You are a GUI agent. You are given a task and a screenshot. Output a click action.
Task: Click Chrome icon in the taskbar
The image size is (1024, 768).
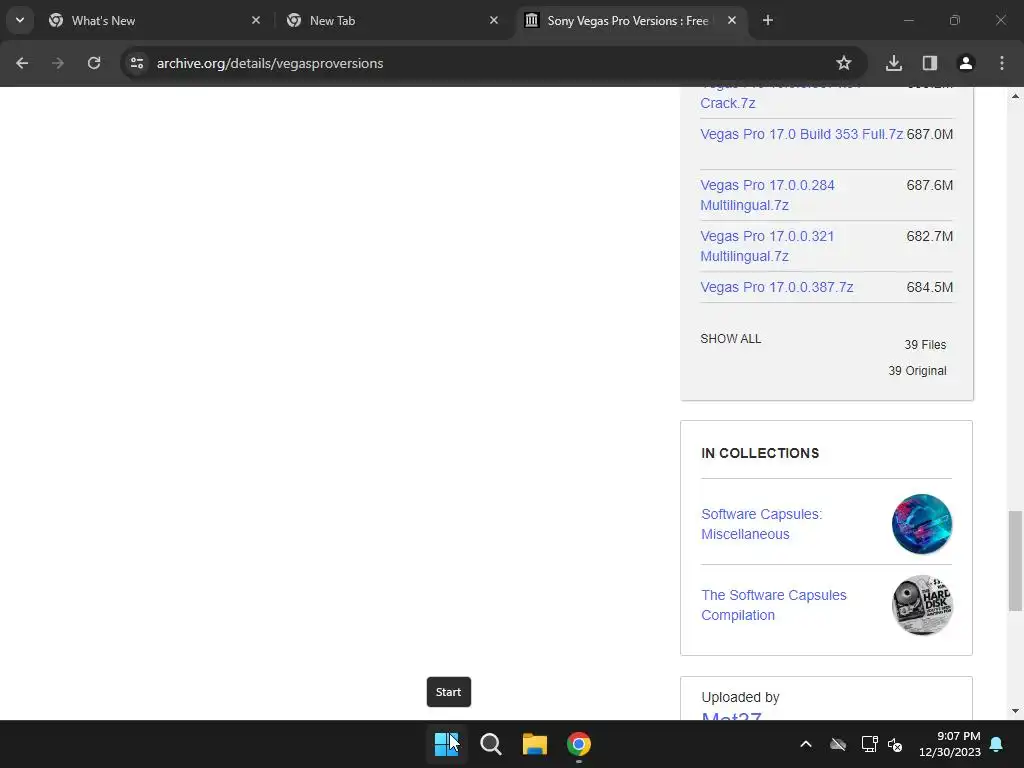coord(579,744)
